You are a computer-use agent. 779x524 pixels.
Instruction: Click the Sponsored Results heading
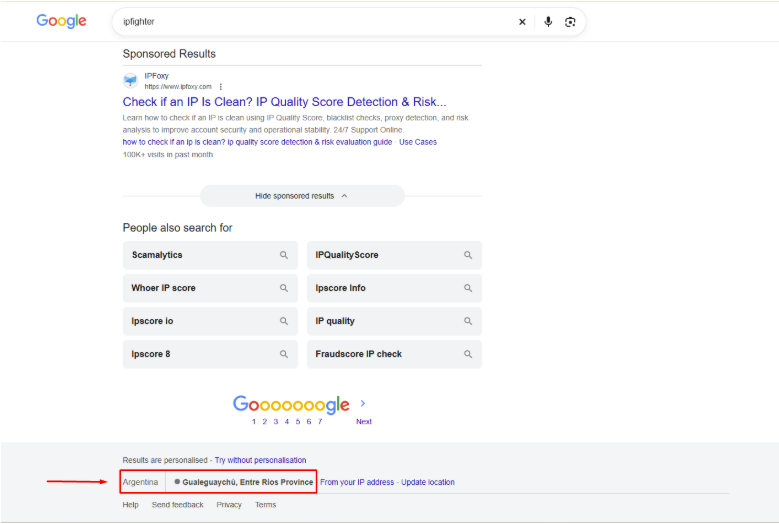click(169, 54)
